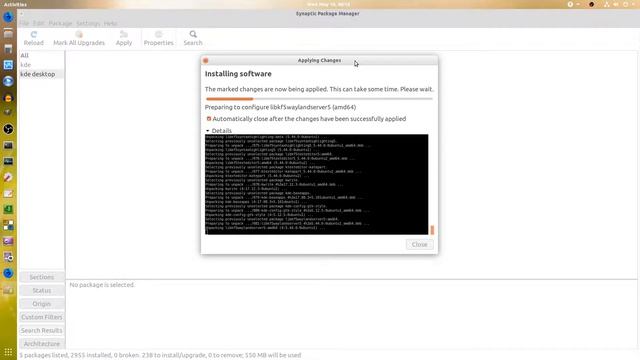Select the 'All' entry in the search list
Screen dimensions: 640x360
(x=24, y=56)
